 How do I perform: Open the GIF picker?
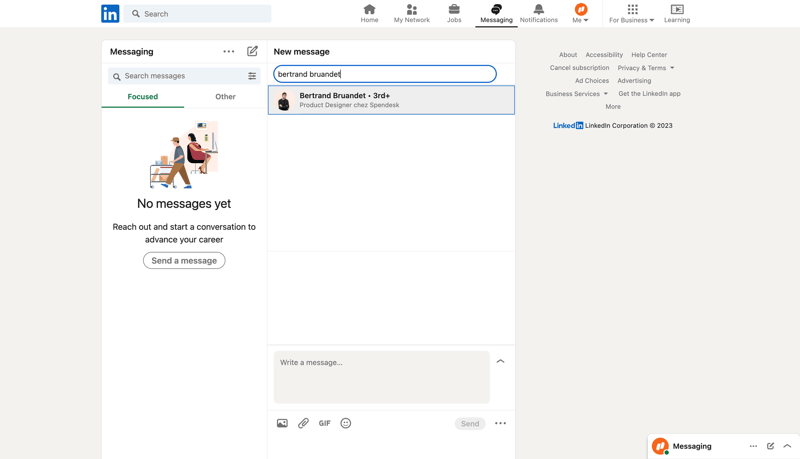click(324, 423)
